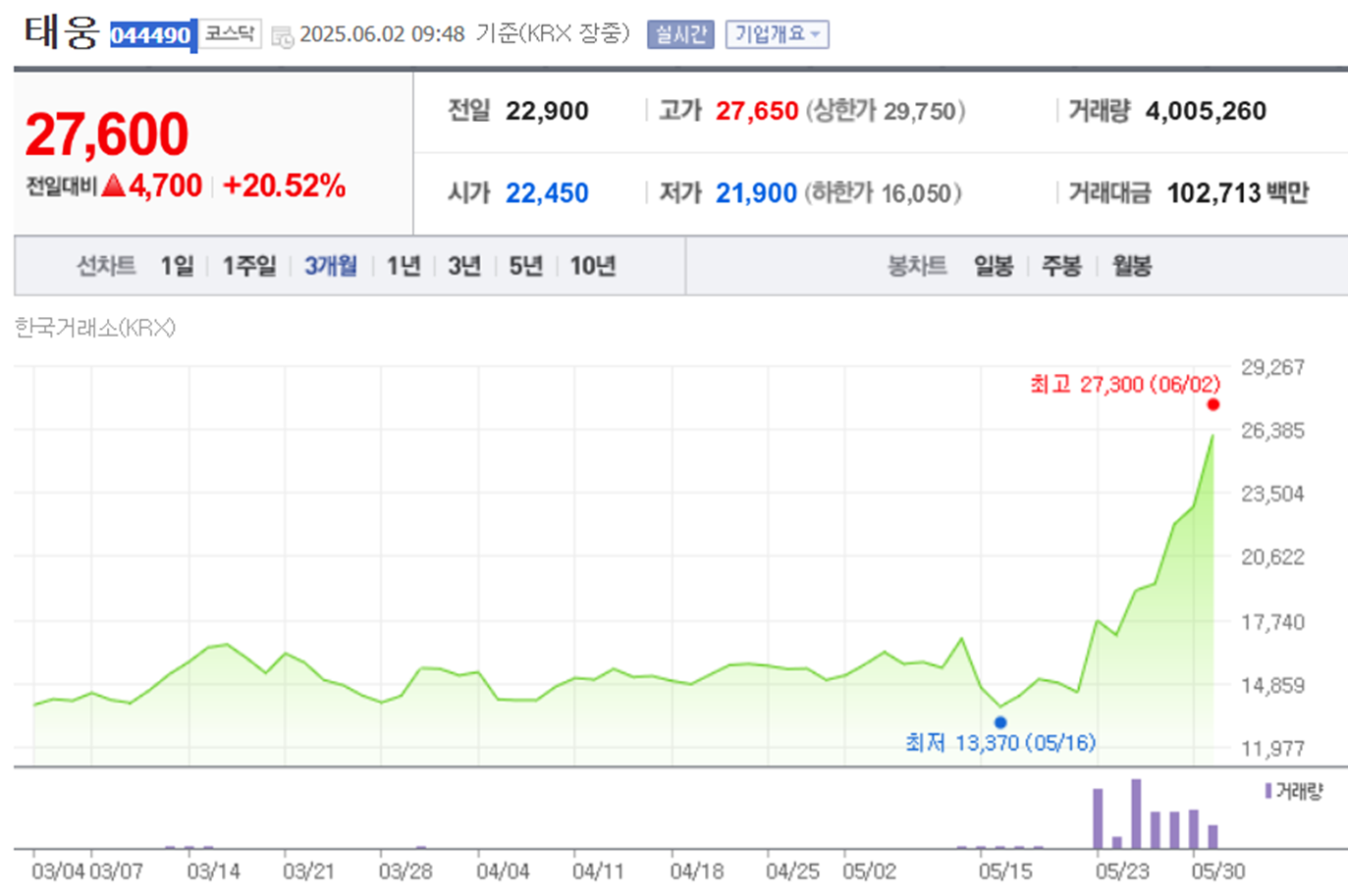Click the 05/23 date axis label
The height and width of the screenshot is (896, 1348).
pyautogui.click(x=1122, y=870)
